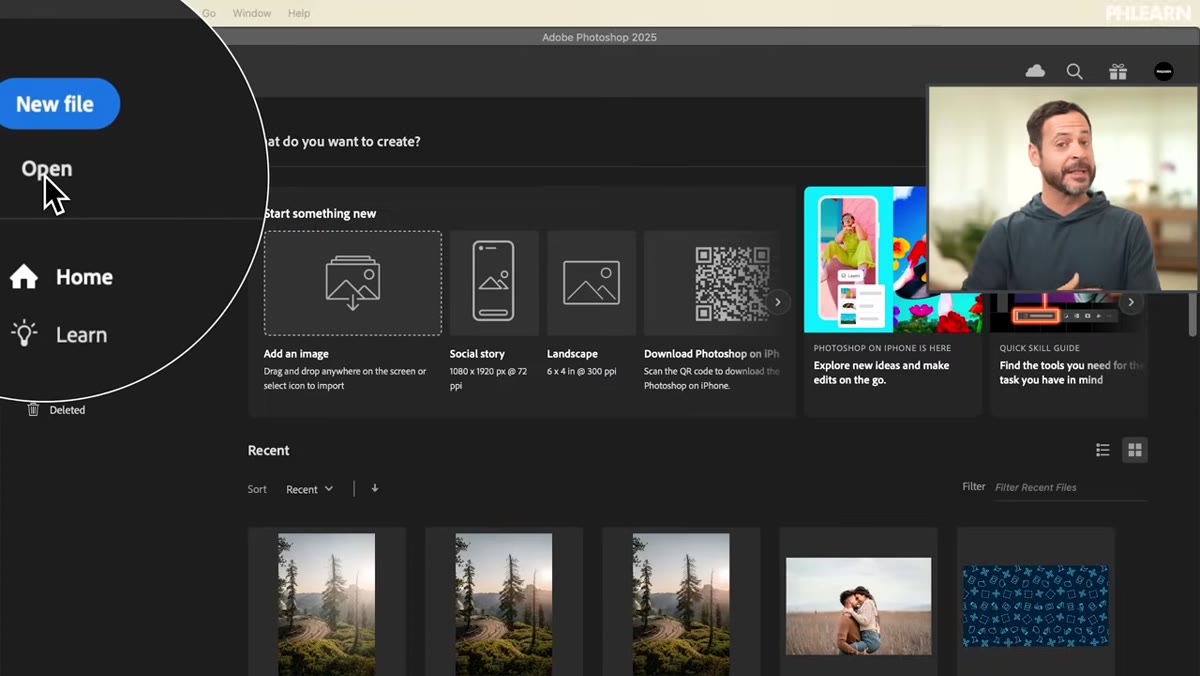This screenshot has width=1200, height=676.
Task: Choose the Social story phone preset icon
Action: (493, 280)
